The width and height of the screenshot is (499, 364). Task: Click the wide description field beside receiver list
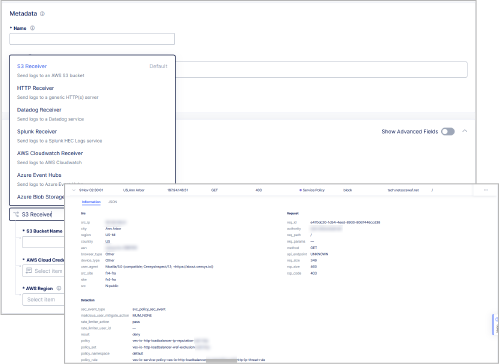click(x=321, y=69)
